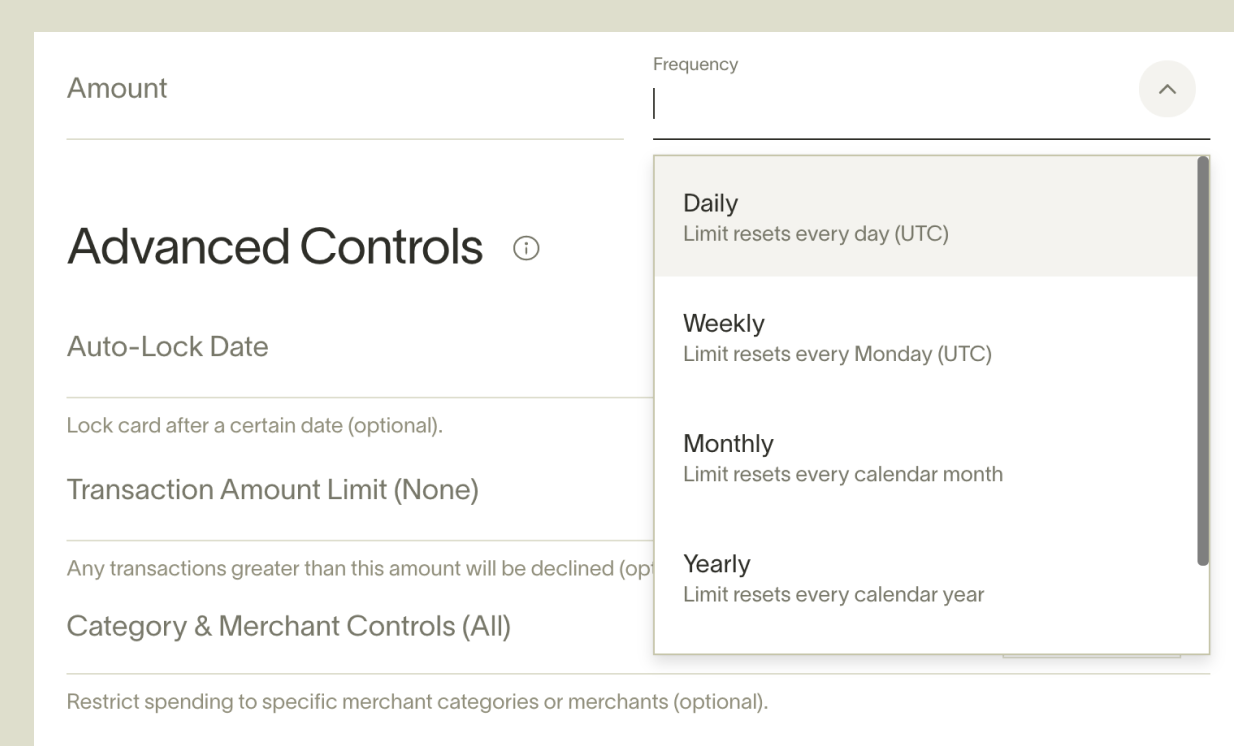Click the small Frequency field label

pos(695,65)
